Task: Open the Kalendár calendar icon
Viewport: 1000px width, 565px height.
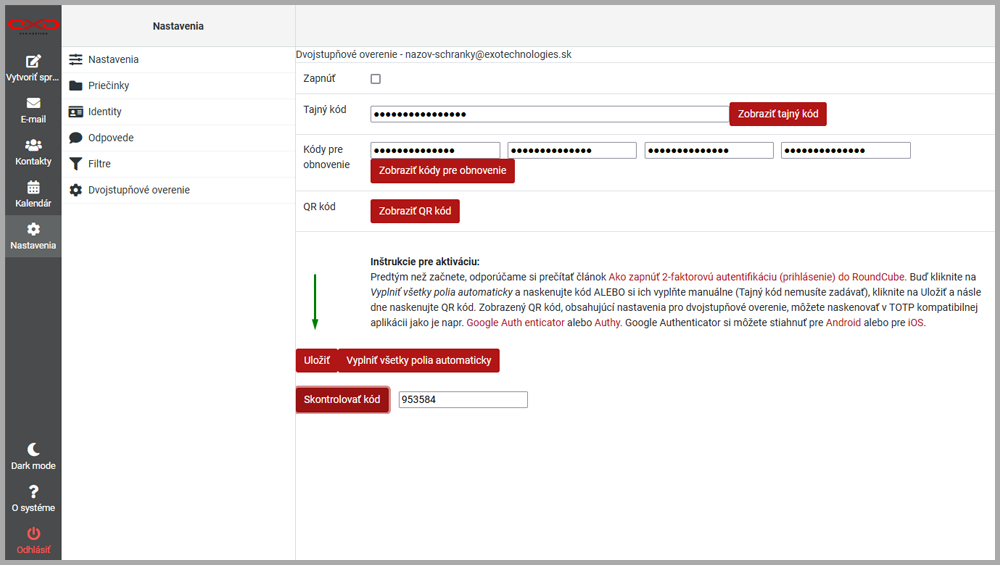Action: 33,187
